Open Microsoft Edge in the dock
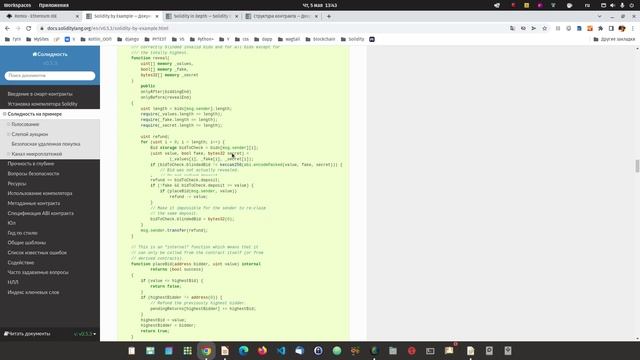The width and height of the screenshot is (640, 360). pos(244,351)
